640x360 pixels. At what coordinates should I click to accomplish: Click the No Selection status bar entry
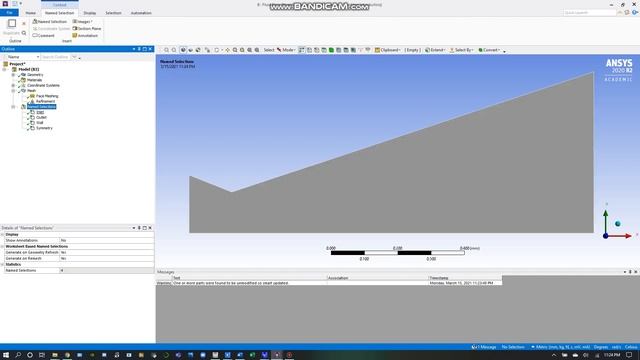513,347
